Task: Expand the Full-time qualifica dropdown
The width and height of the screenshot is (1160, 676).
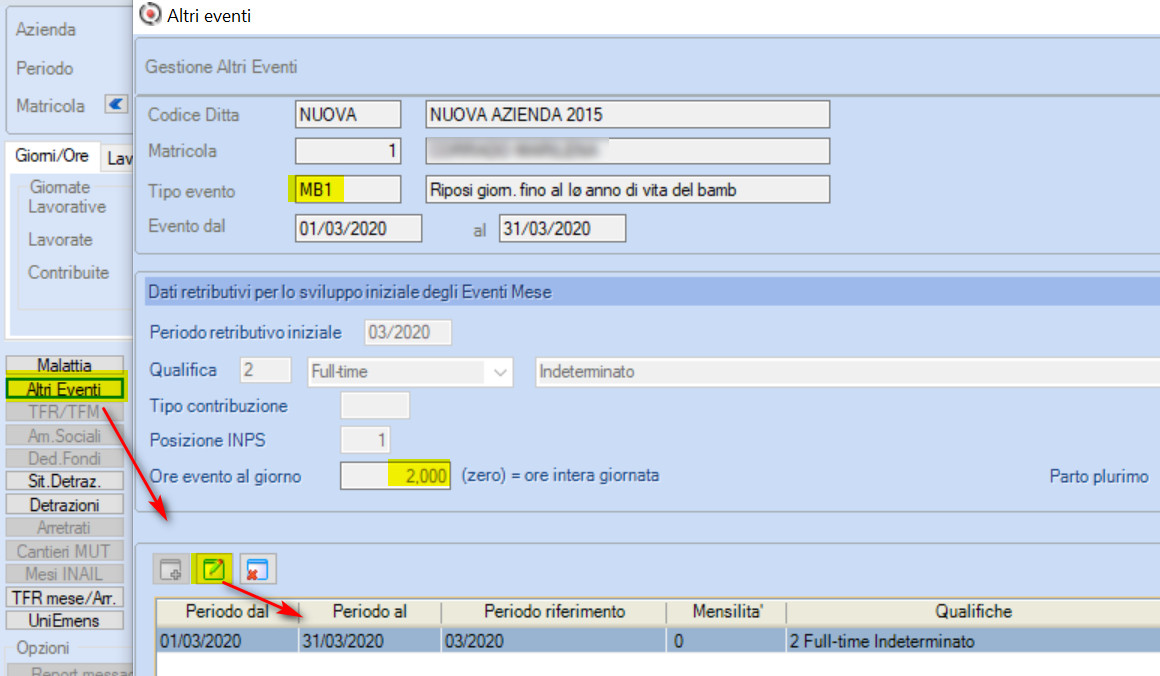Action: point(499,372)
